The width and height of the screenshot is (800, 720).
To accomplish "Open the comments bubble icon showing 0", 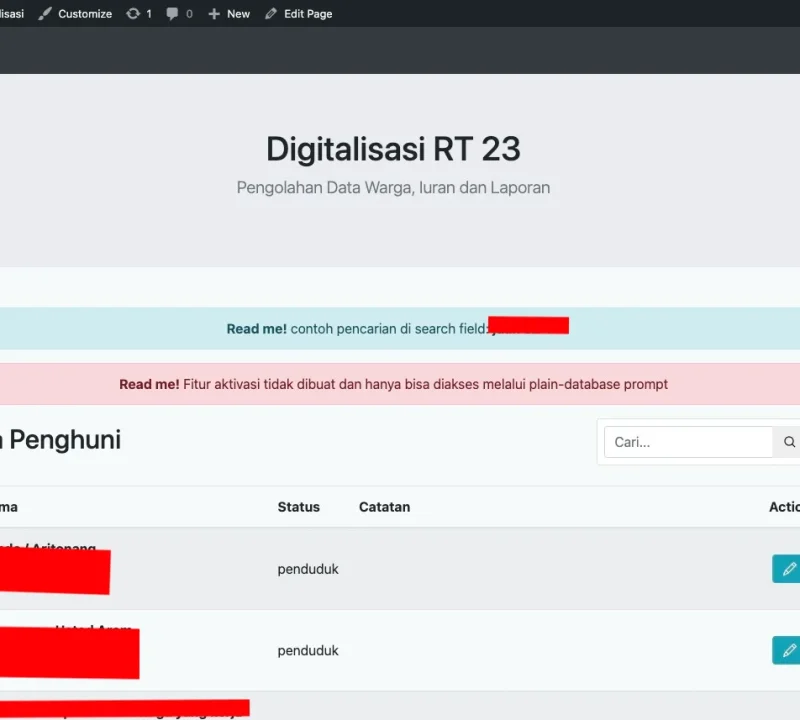I will point(179,14).
